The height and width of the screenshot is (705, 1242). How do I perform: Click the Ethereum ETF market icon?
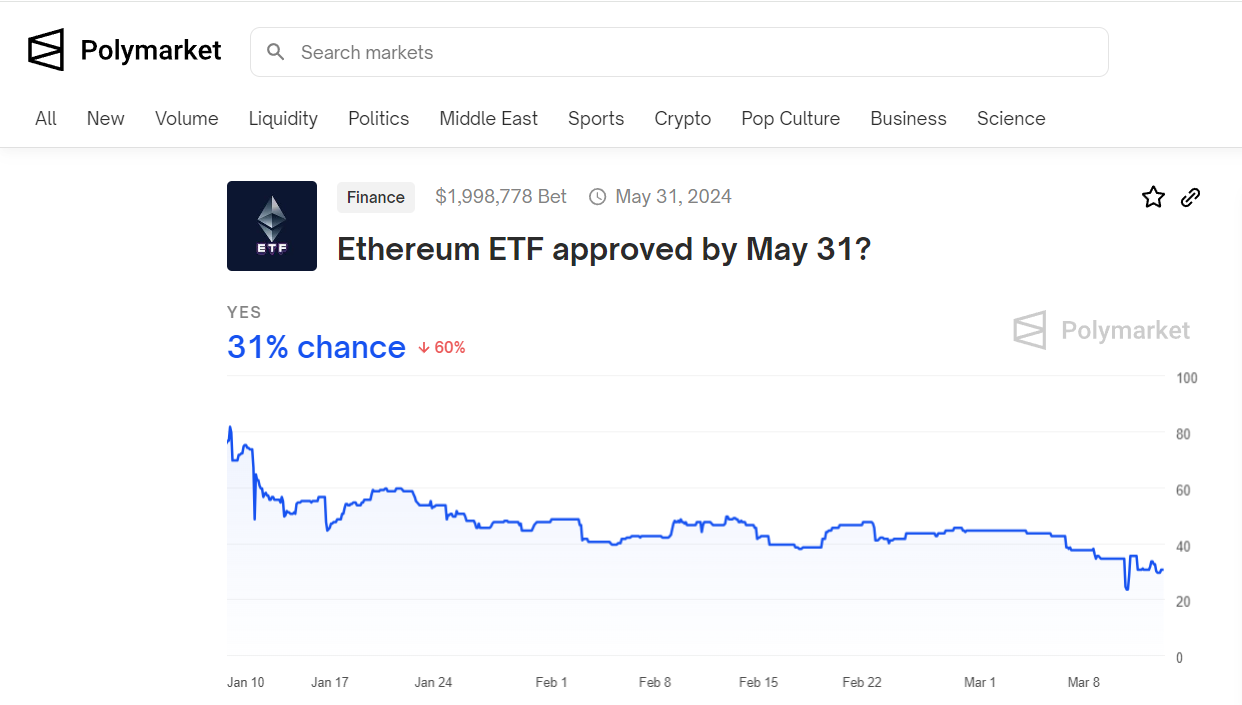(271, 226)
